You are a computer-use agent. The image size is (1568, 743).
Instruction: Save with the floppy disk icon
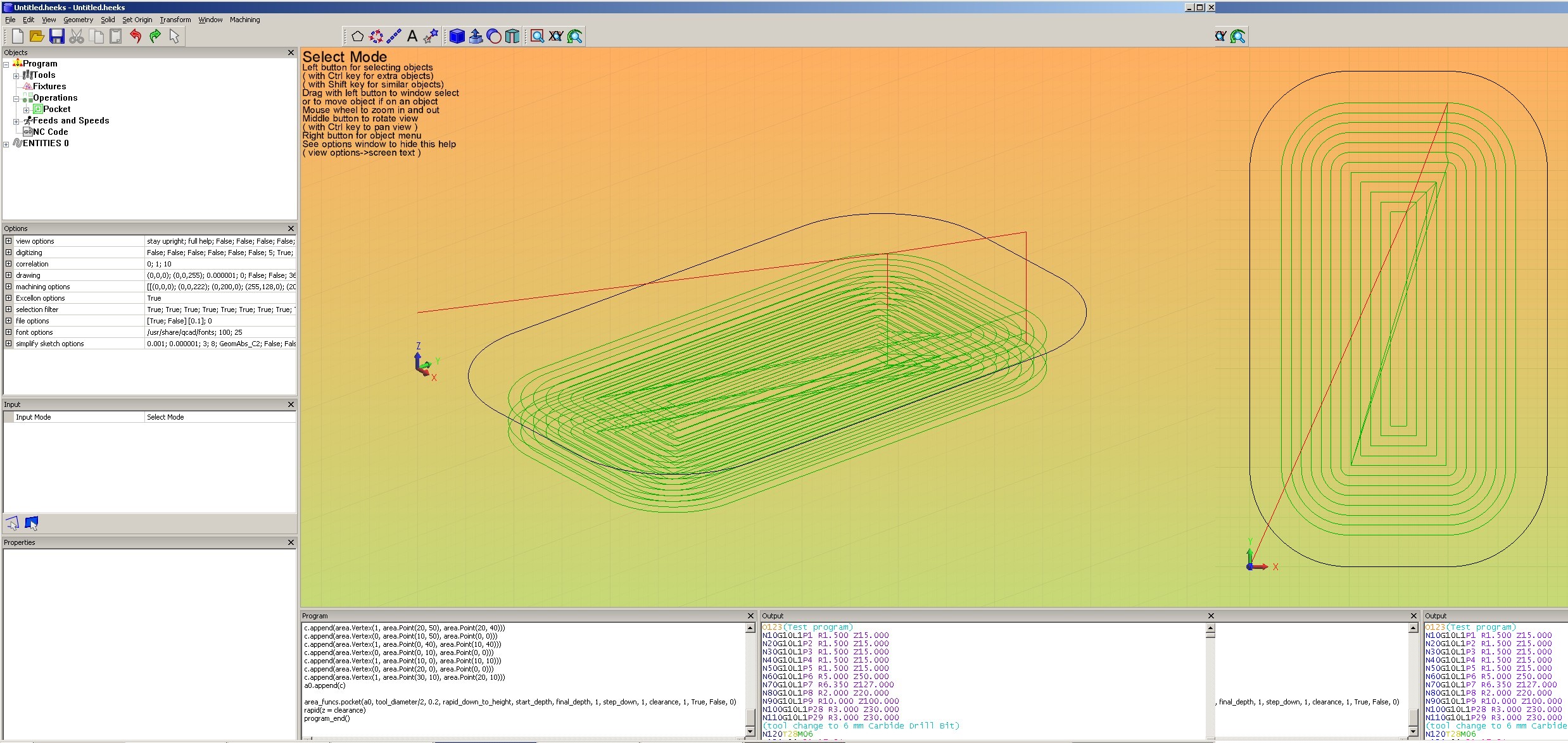pos(57,37)
